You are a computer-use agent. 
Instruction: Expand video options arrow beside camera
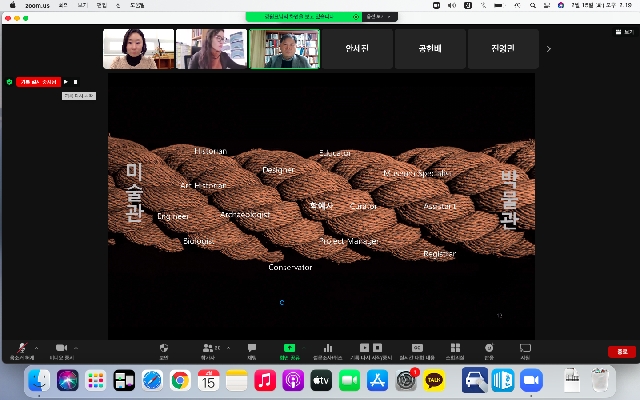point(77,348)
